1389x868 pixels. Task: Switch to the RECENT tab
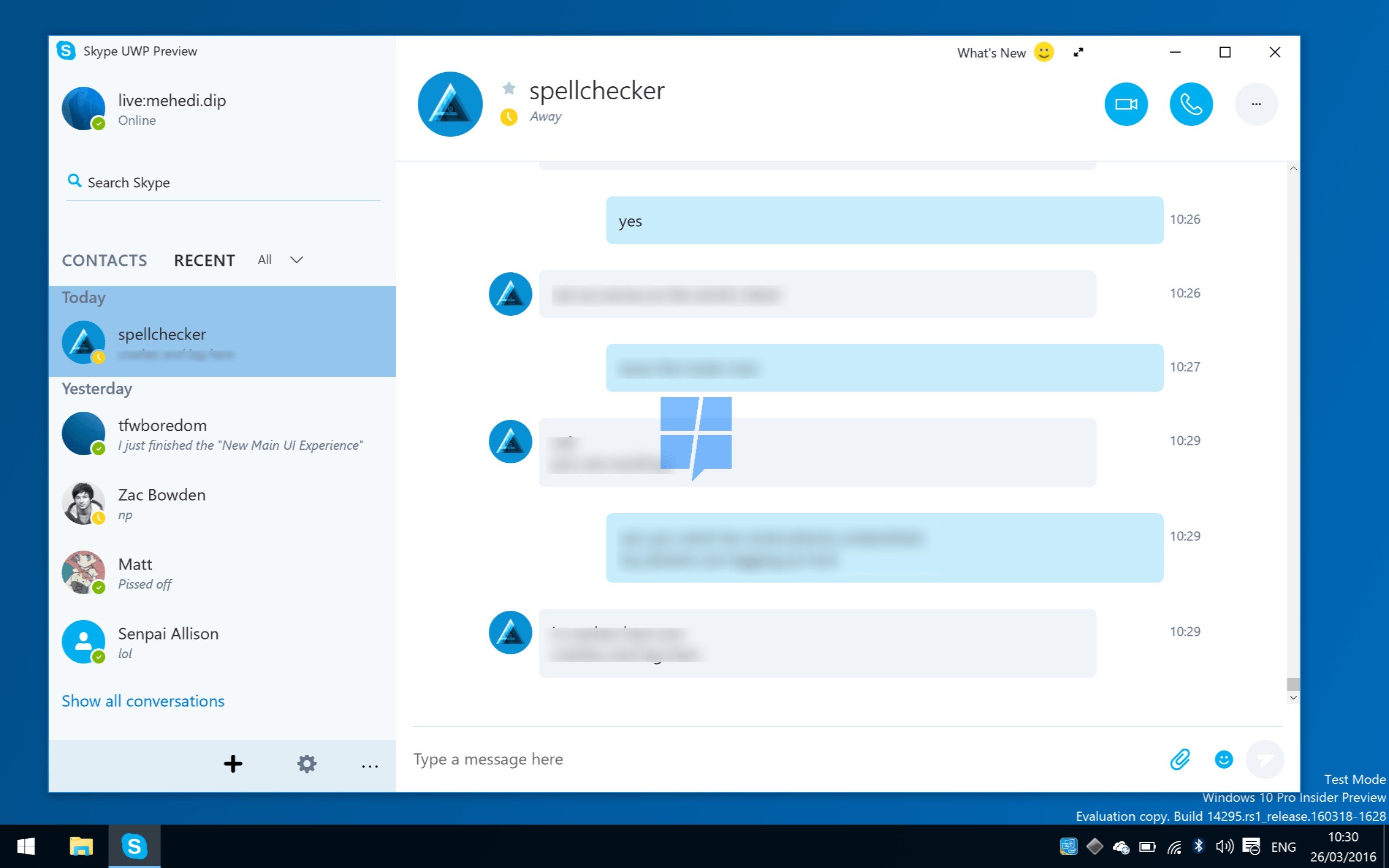pyautogui.click(x=205, y=260)
